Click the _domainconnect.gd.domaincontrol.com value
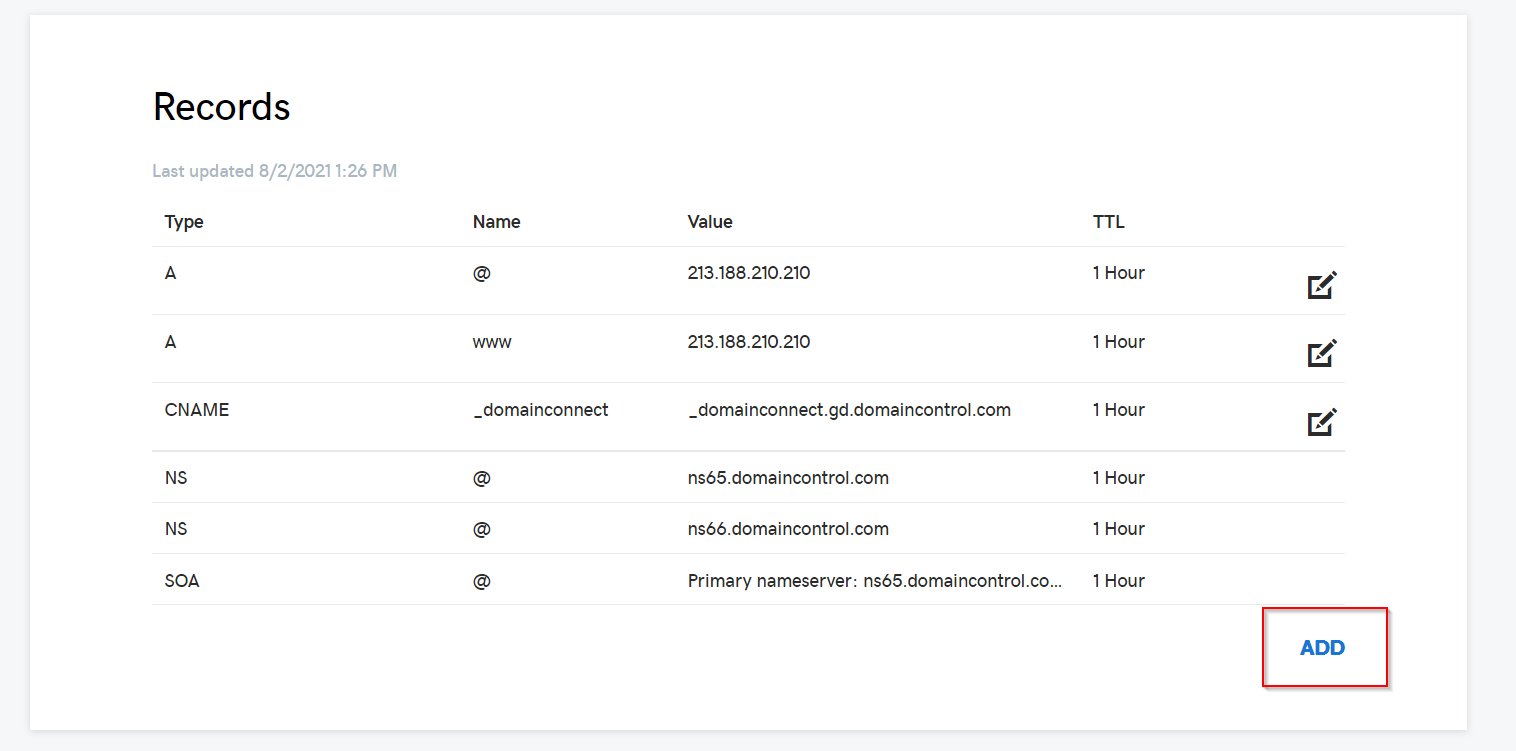This screenshot has height=751, width=1516. pos(849,410)
